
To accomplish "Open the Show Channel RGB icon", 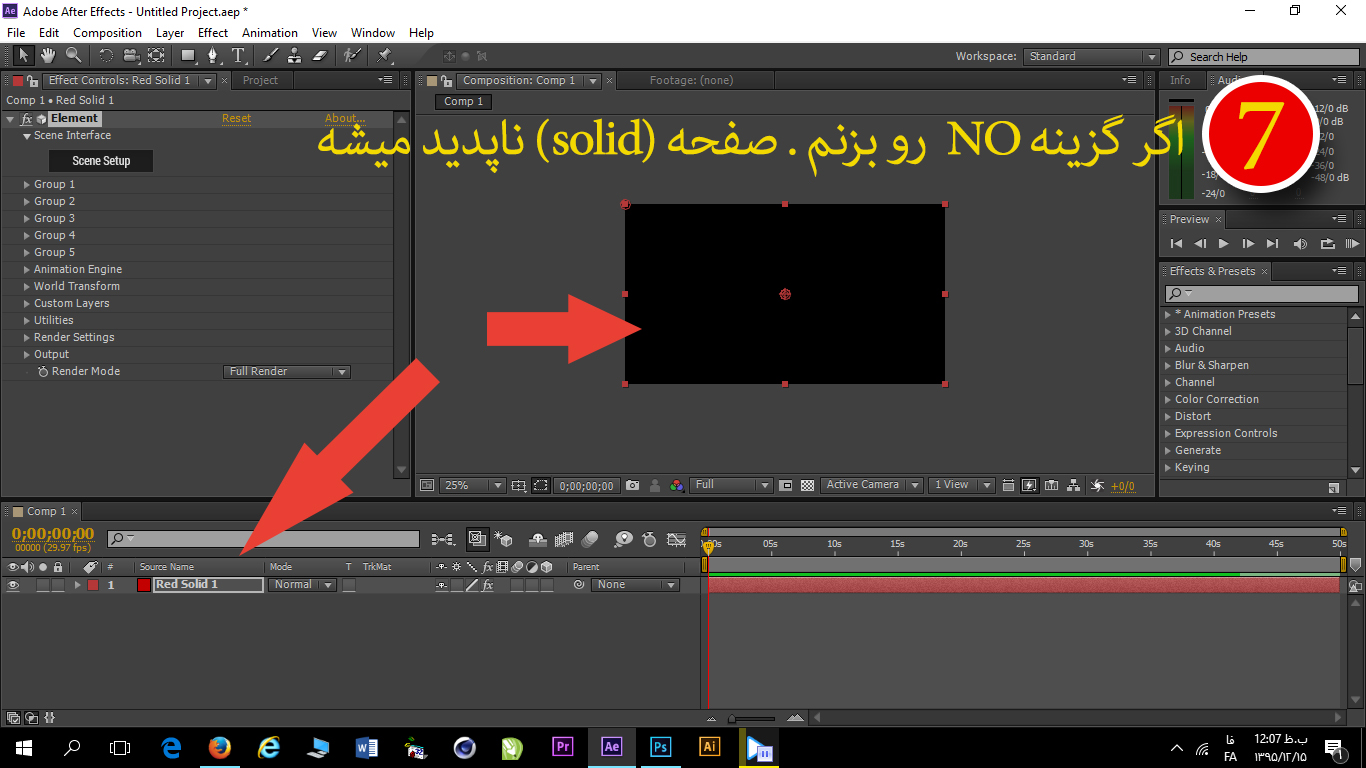I will pyautogui.click(x=677, y=485).
